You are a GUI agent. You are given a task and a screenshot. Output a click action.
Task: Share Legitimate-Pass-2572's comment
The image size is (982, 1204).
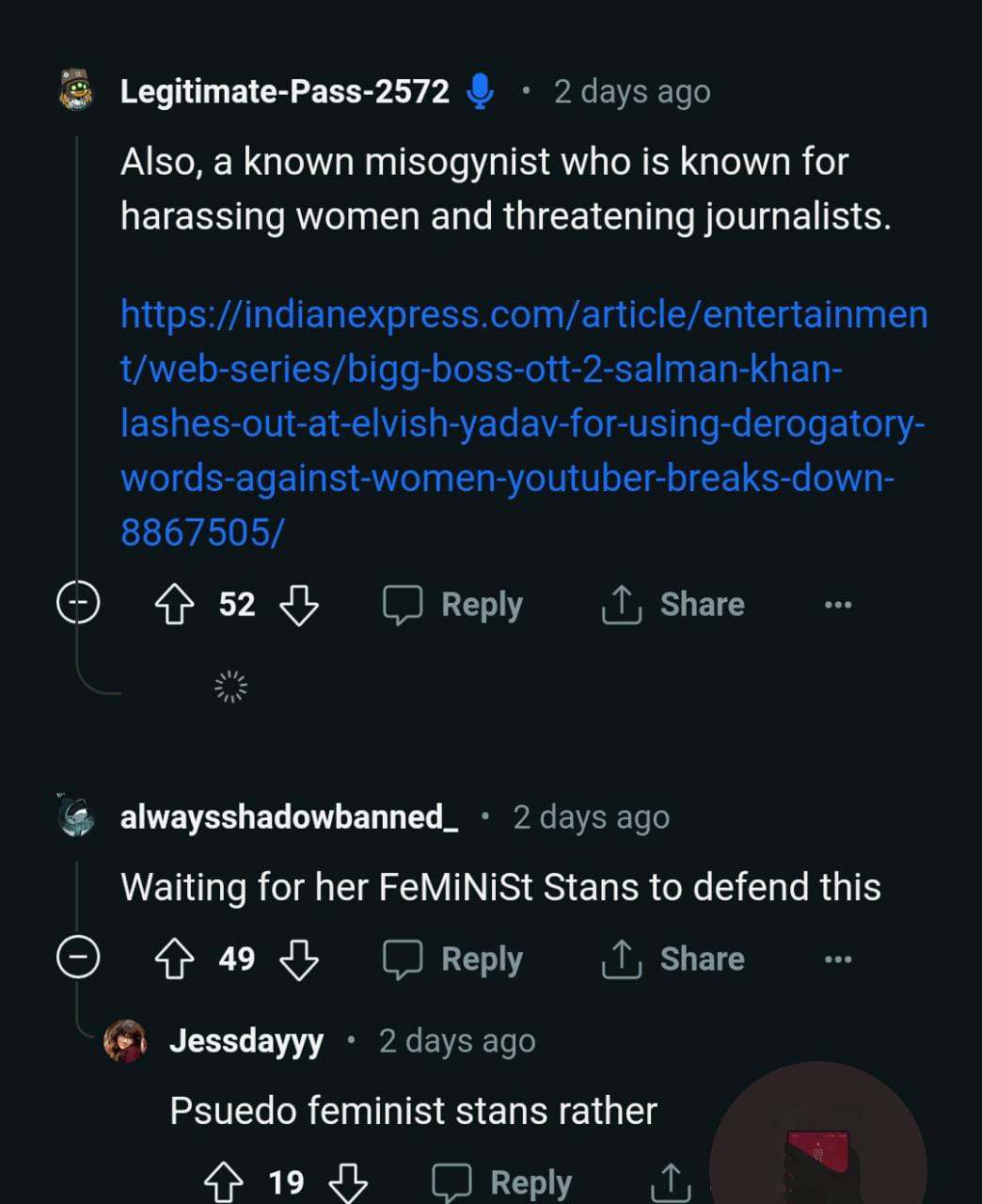673,604
